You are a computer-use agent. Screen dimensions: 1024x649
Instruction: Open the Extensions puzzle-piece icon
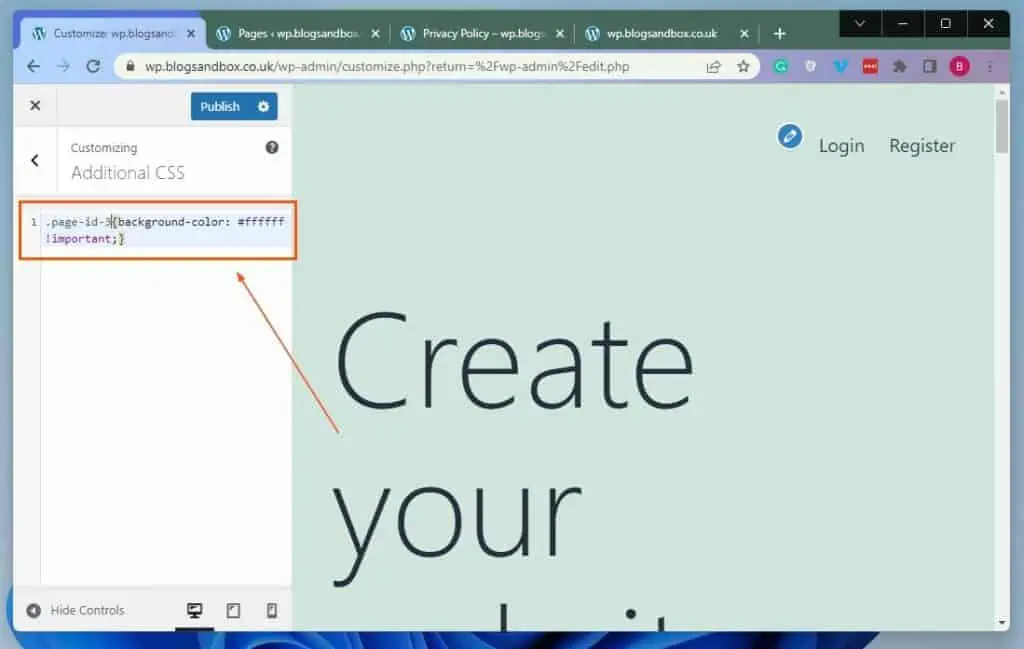coord(899,66)
